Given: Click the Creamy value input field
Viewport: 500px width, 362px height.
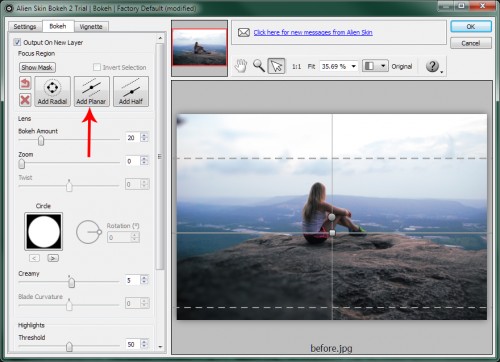Looking at the screenshot, I should point(133,280).
